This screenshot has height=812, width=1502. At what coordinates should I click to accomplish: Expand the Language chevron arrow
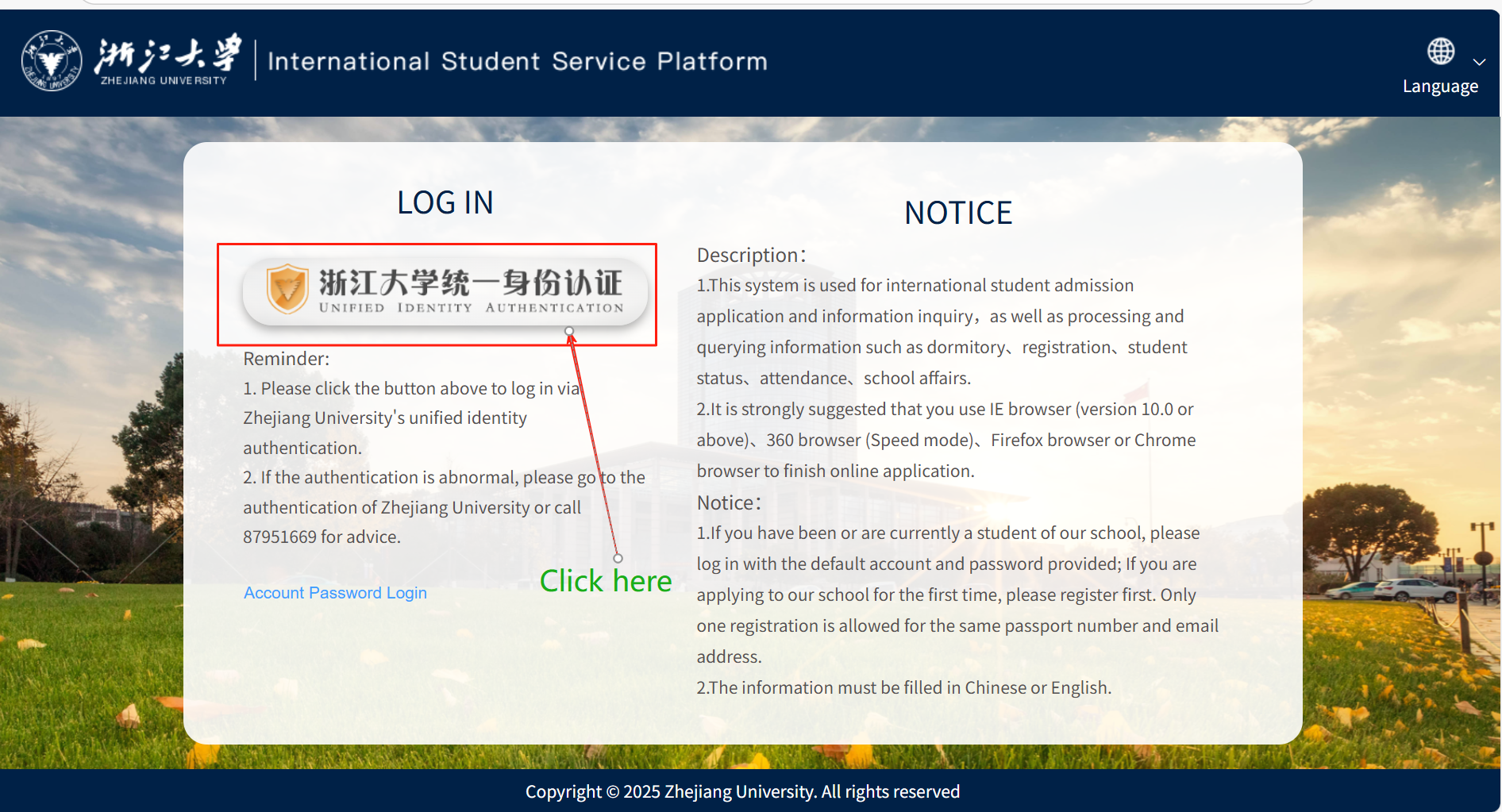[1479, 62]
